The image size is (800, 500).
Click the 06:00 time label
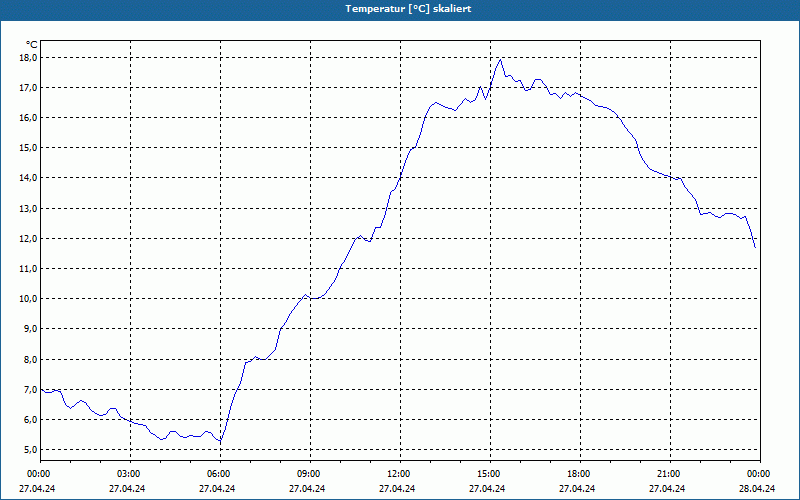pos(220,474)
